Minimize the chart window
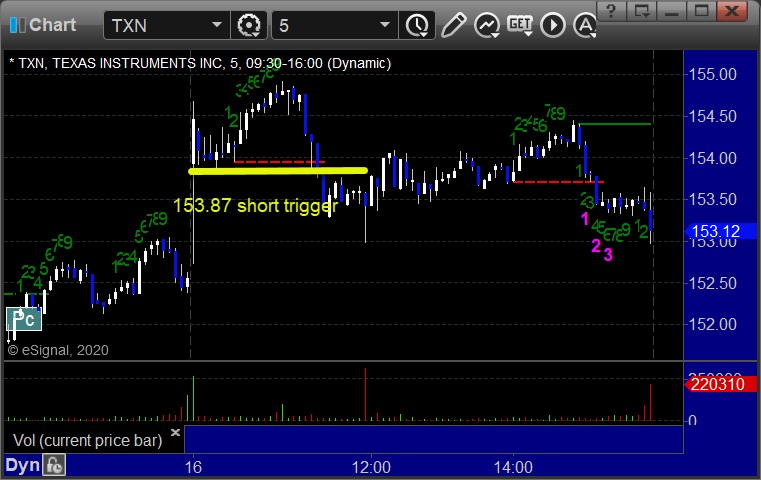The height and width of the screenshot is (480, 761). [x=672, y=11]
